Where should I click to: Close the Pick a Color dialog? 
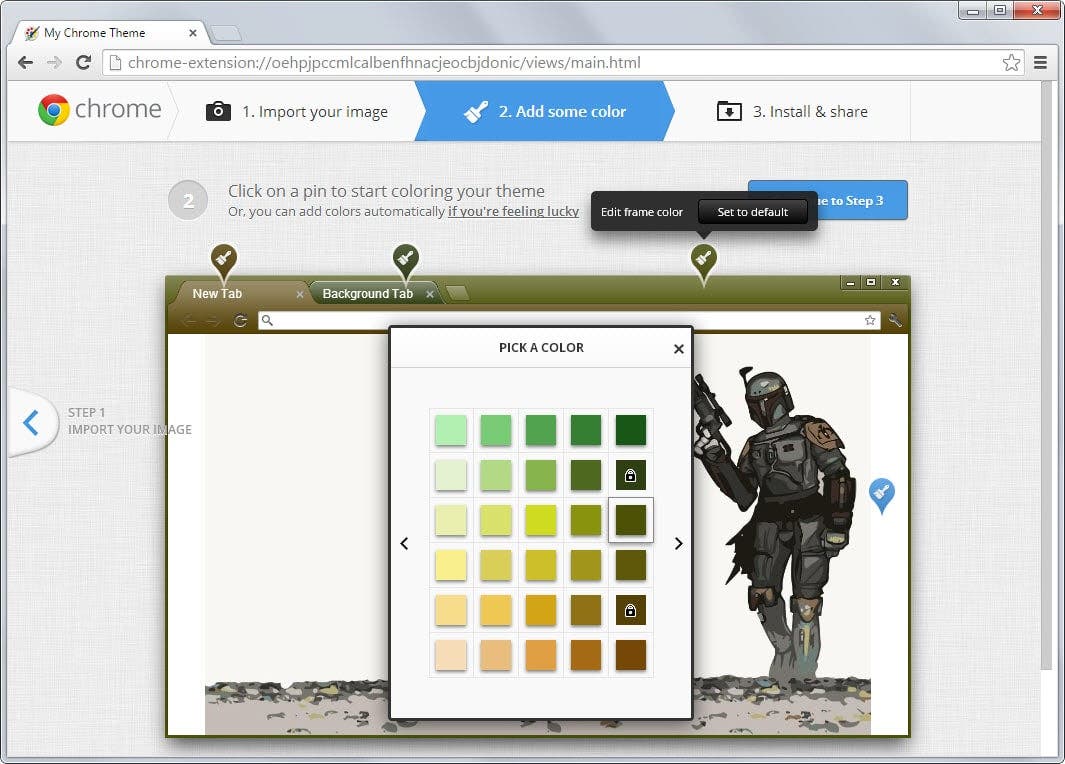pyautogui.click(x=678, y=349)
